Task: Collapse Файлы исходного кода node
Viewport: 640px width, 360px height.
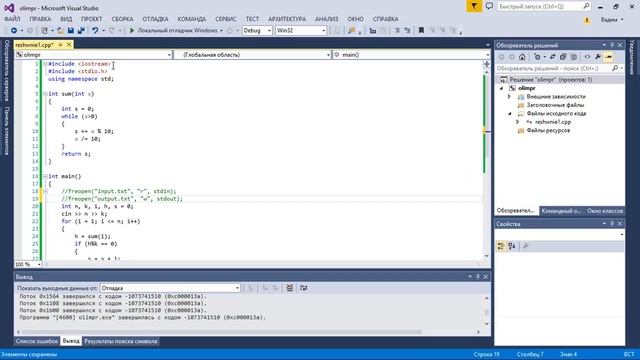Action: click(x=509, y=114)
